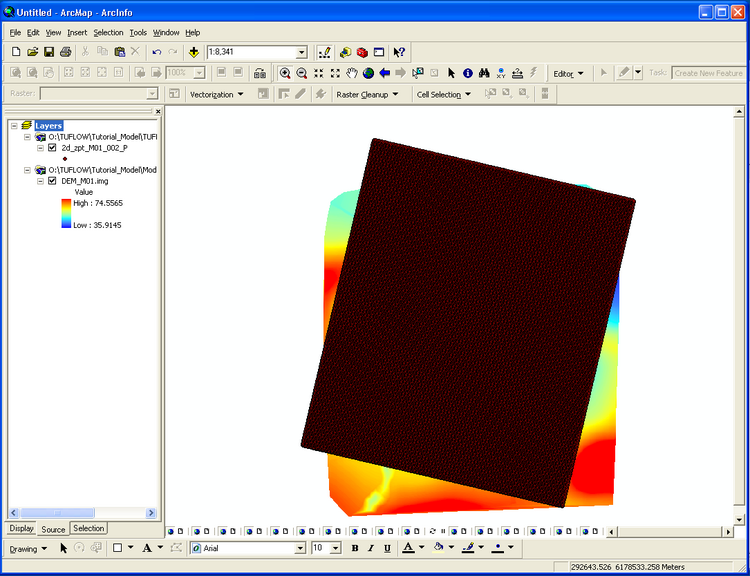Activate the Pan hand tool
Image resolution: width=750 pixels, height=576 pixels.
coord(352,73)
